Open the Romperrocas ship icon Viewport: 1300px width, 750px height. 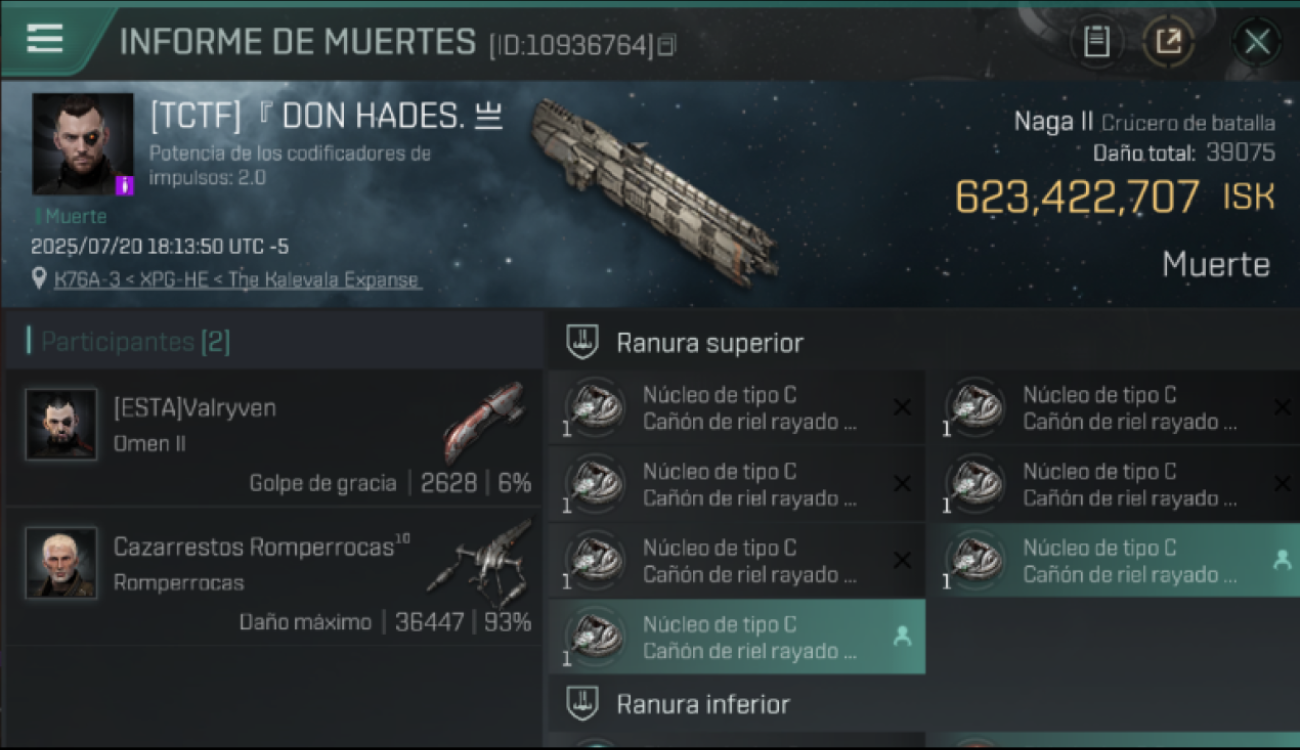[x=480, y=560]
